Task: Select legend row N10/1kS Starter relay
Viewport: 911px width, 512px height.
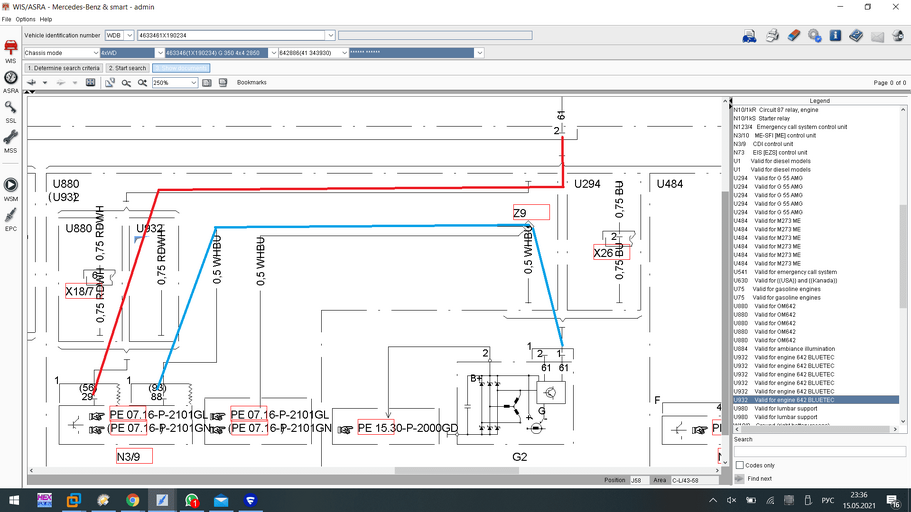Action: [762, 118]
